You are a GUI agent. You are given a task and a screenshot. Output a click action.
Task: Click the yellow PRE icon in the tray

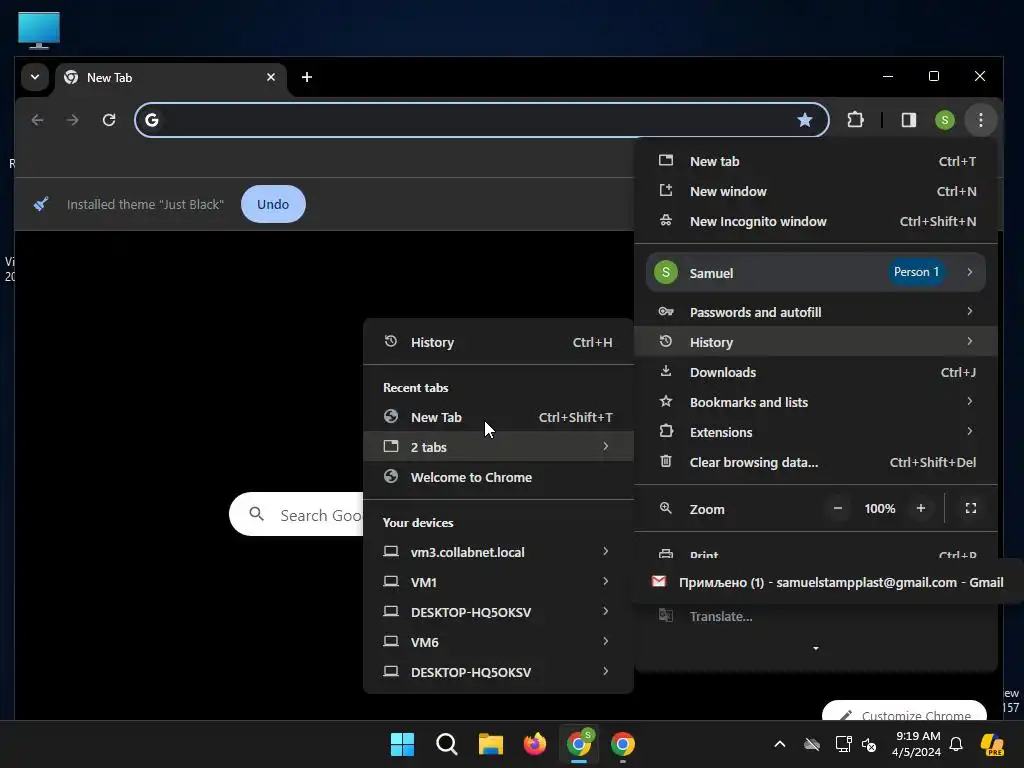coord(992,744)
